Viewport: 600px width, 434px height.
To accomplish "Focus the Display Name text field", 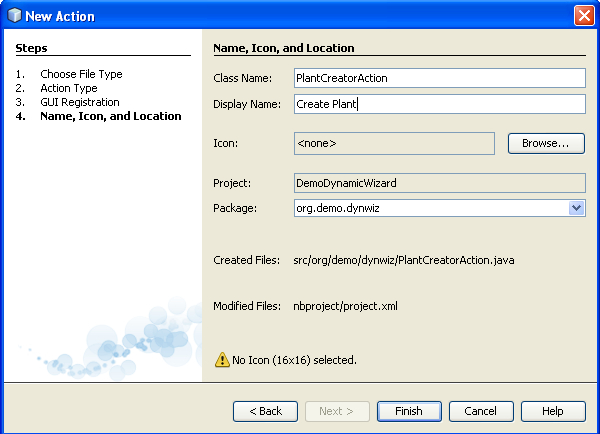I will [x=438, y=104].
